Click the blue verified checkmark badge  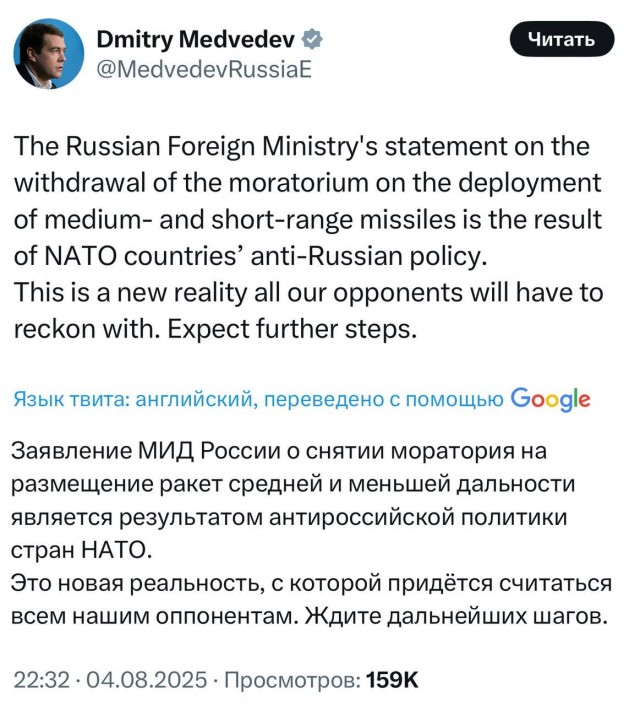[312, 40]
